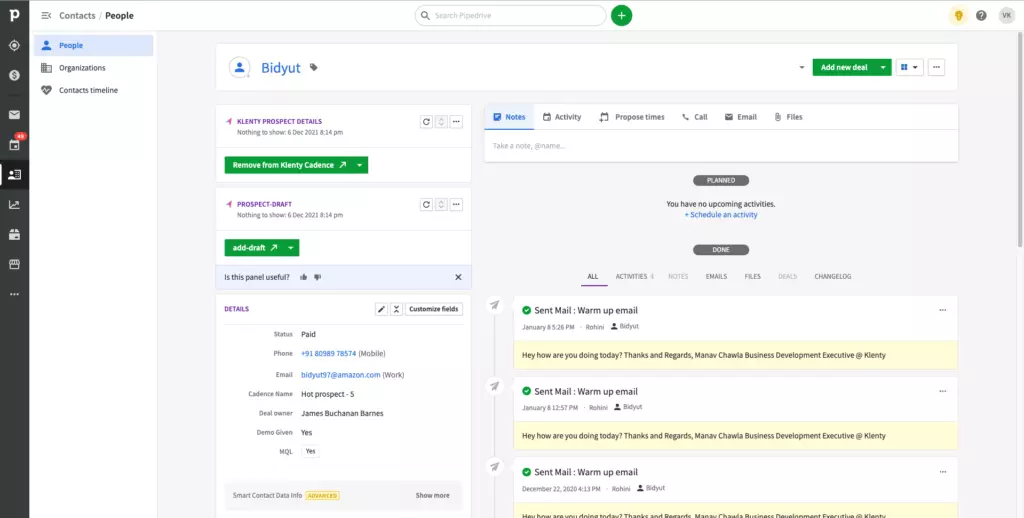Switch to Activity tab
This screenshot has height=518, width=1024.
pos(562,117)
